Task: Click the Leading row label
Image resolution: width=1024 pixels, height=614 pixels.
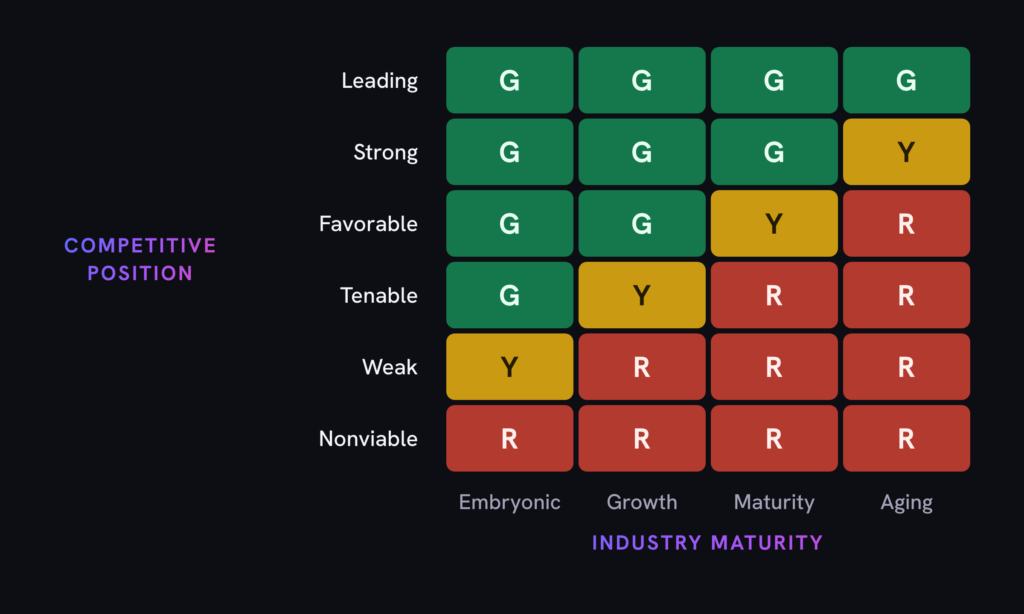Action: (x=379, y=81)
